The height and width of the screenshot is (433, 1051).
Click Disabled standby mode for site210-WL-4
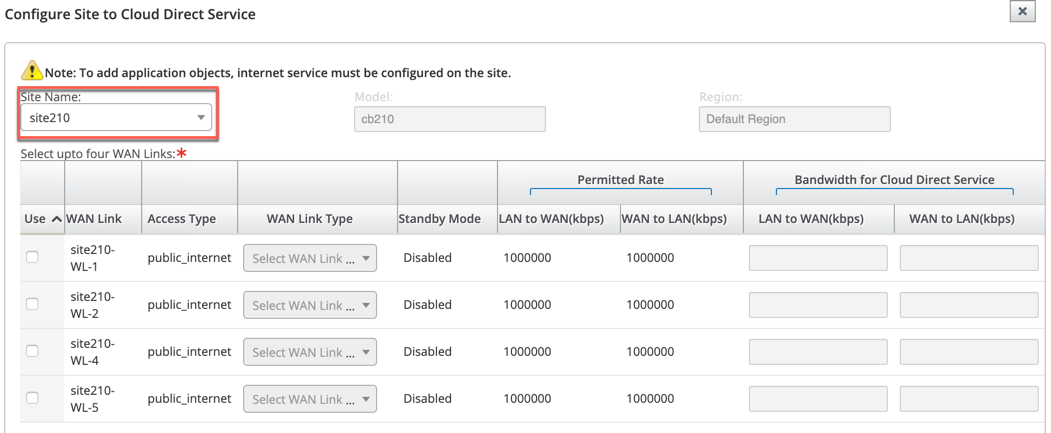pos(428,352)
